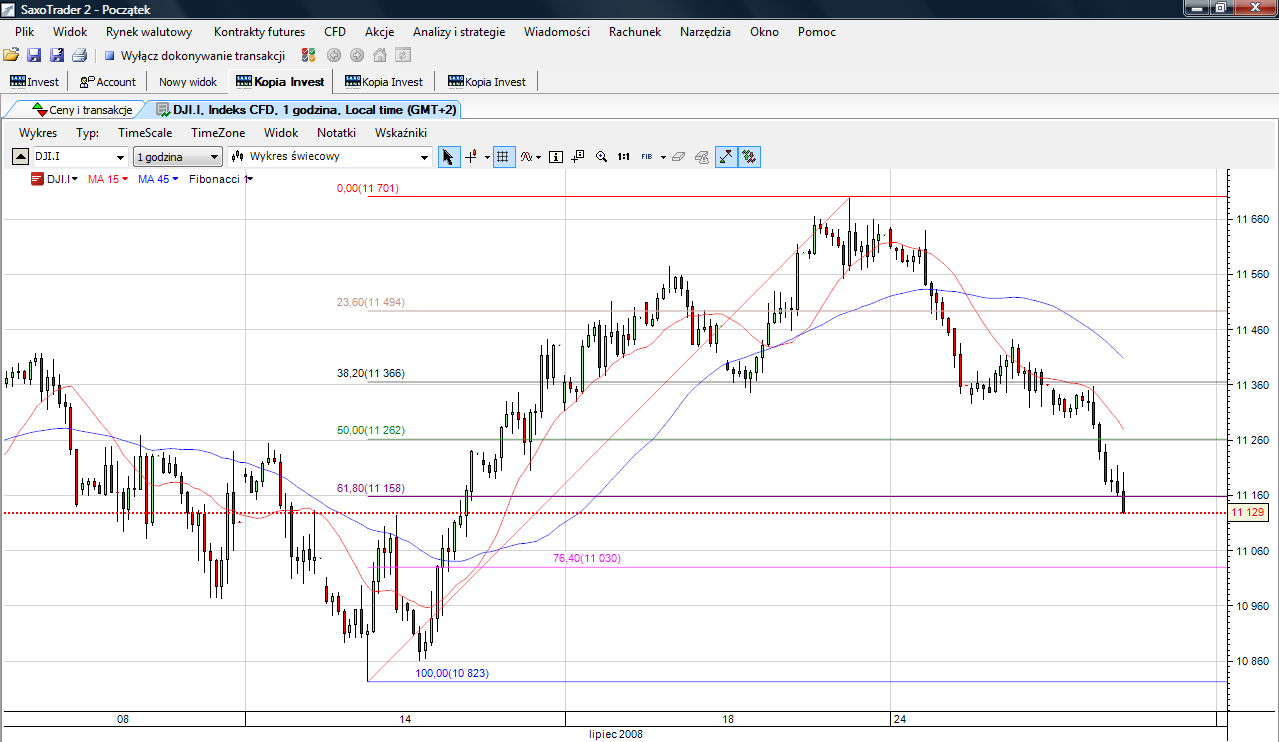The height and width of the screenshot is (742, 1279).
Task: Click the Wskaźniki chart menu
Action: tap(400, 133)
